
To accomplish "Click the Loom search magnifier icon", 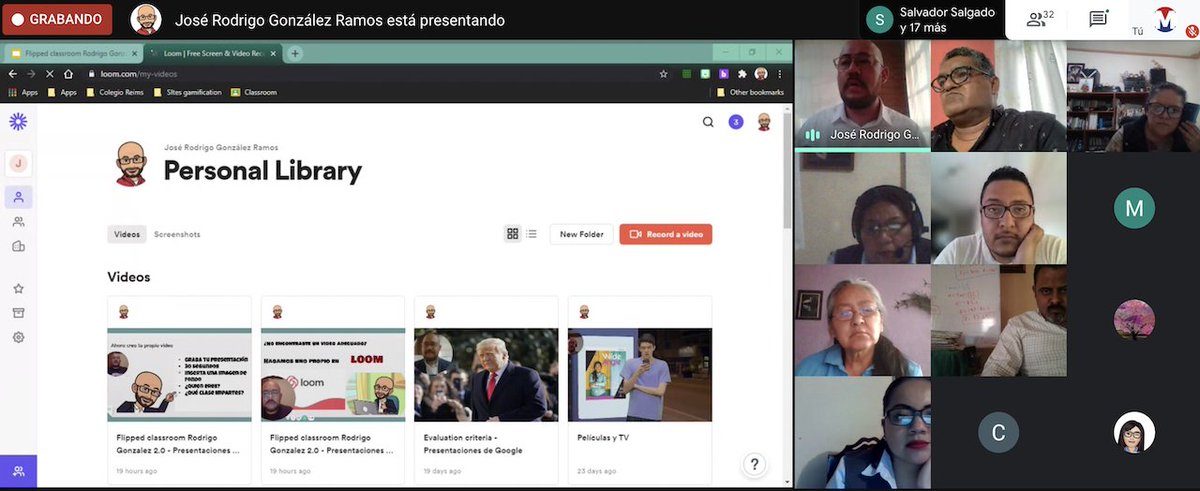I will [x=708, y=122].
